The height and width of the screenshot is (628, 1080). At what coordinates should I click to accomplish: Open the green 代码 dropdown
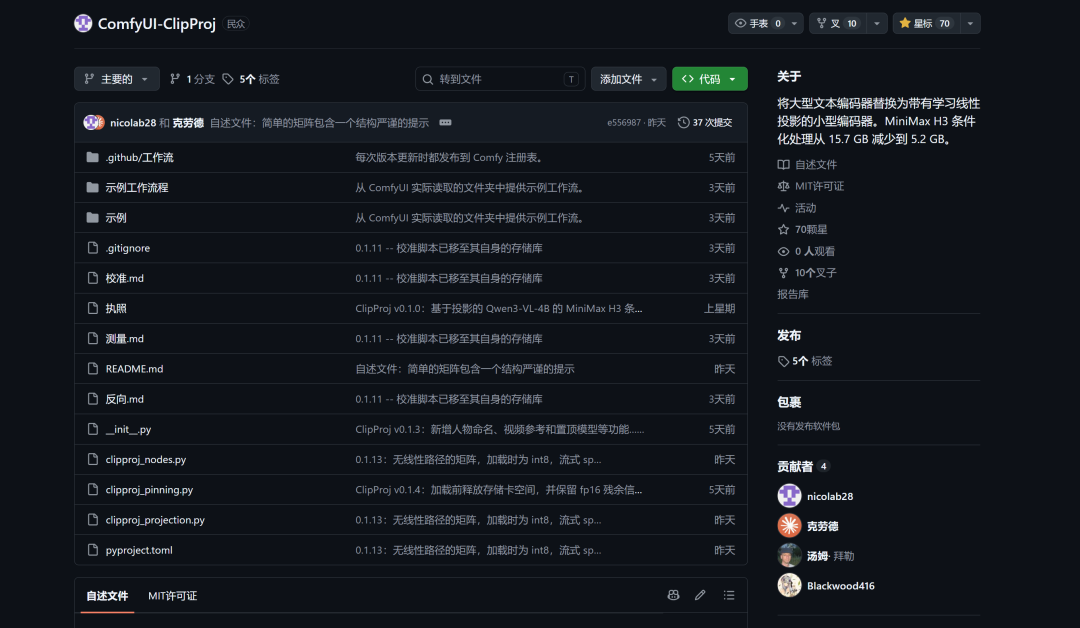pos(709,79)
